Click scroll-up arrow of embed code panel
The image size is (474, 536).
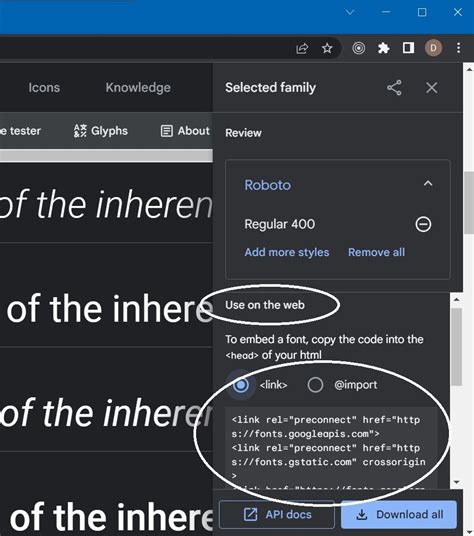(457, 299)
